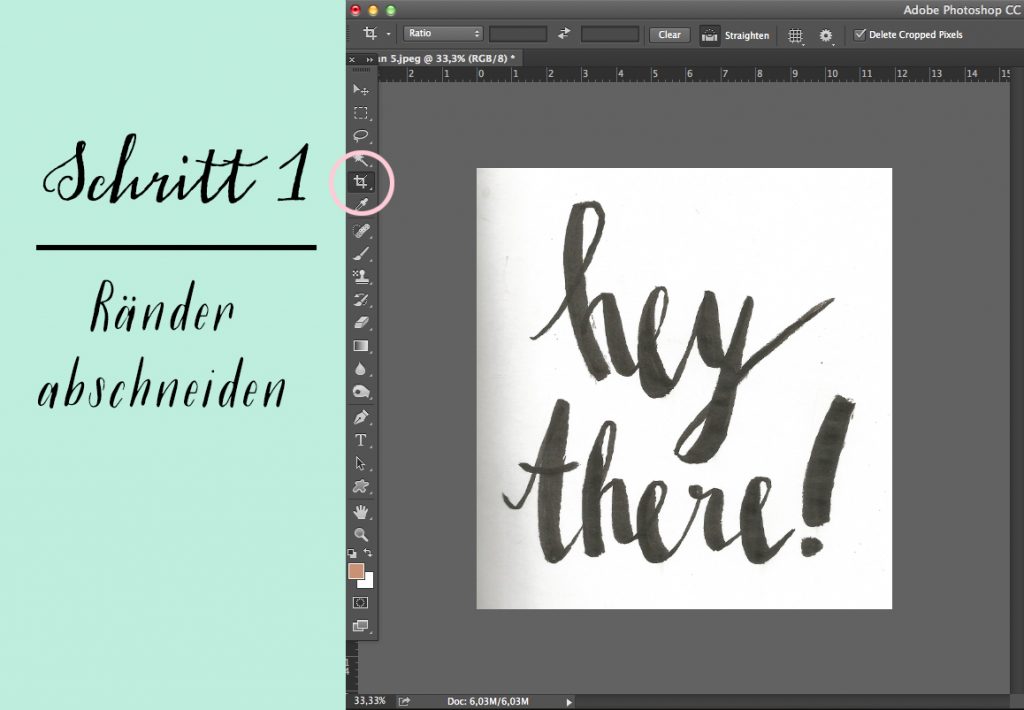The width and height of the screenshot is (1024, 710).
Task: Pick the Eyedropper tool
Action: (360, 205)
